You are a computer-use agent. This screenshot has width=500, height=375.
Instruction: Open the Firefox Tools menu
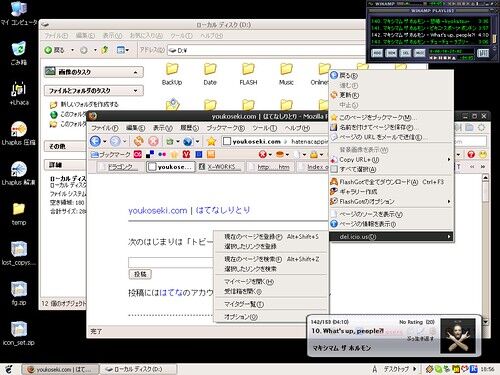tap(264, 128)
